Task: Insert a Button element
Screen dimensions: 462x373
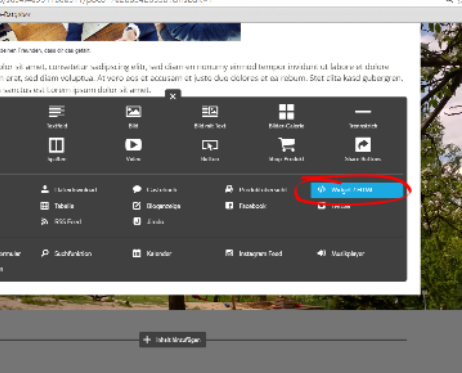Action: (210, 149)
